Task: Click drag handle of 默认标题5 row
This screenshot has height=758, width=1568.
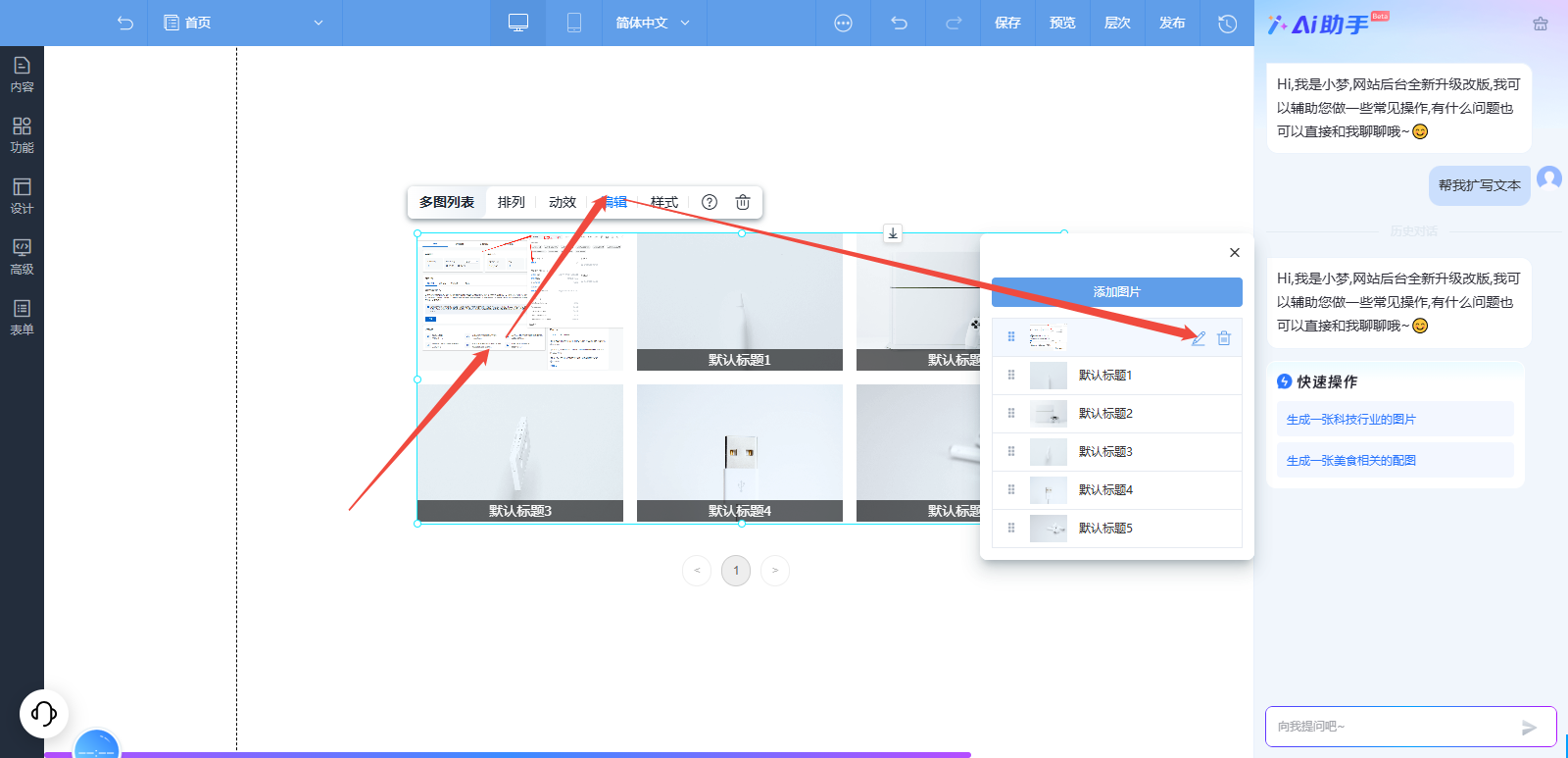Action: 1011,528
